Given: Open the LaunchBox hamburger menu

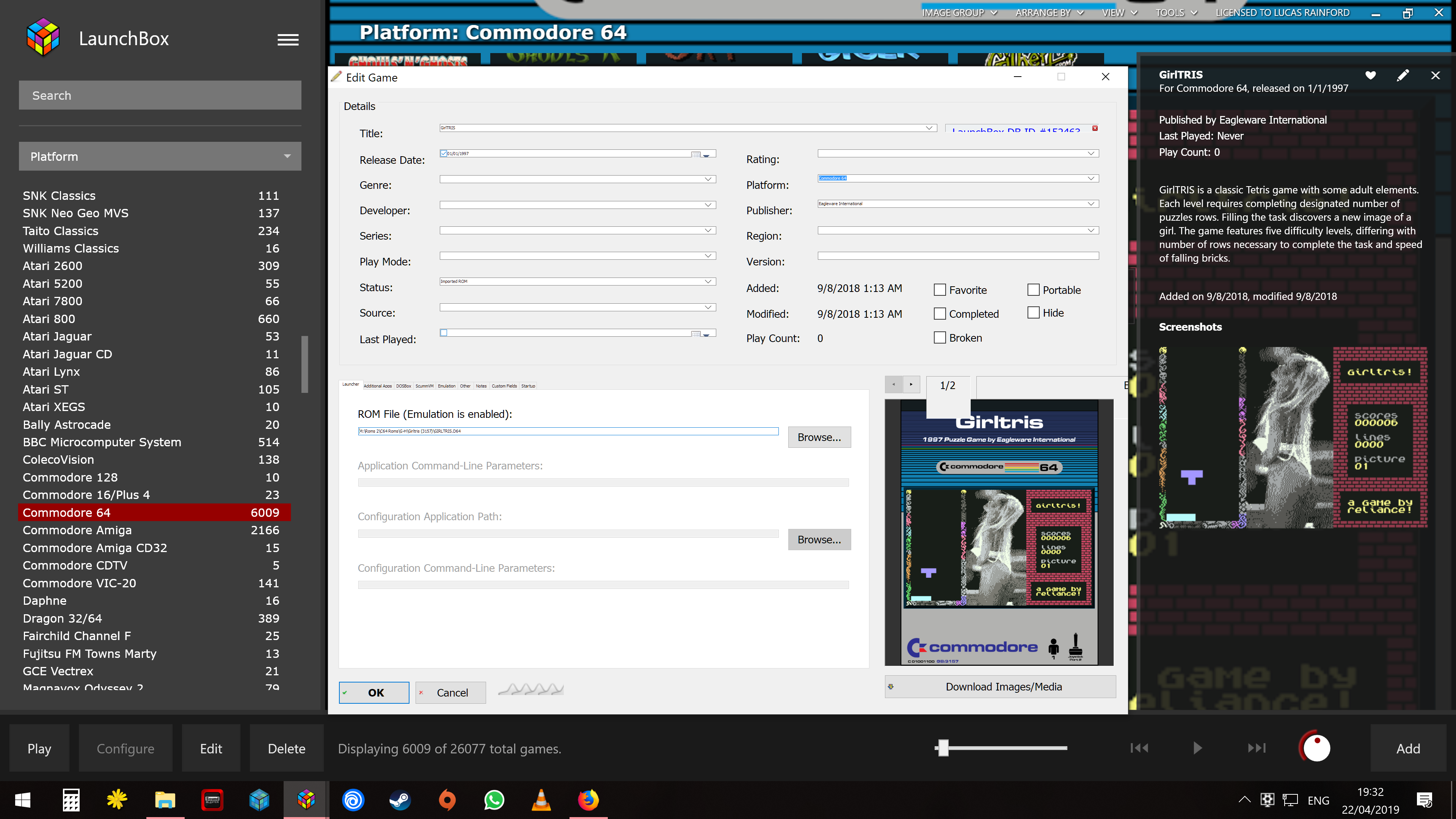Looking at the screenshot, I should pos(288,39).
